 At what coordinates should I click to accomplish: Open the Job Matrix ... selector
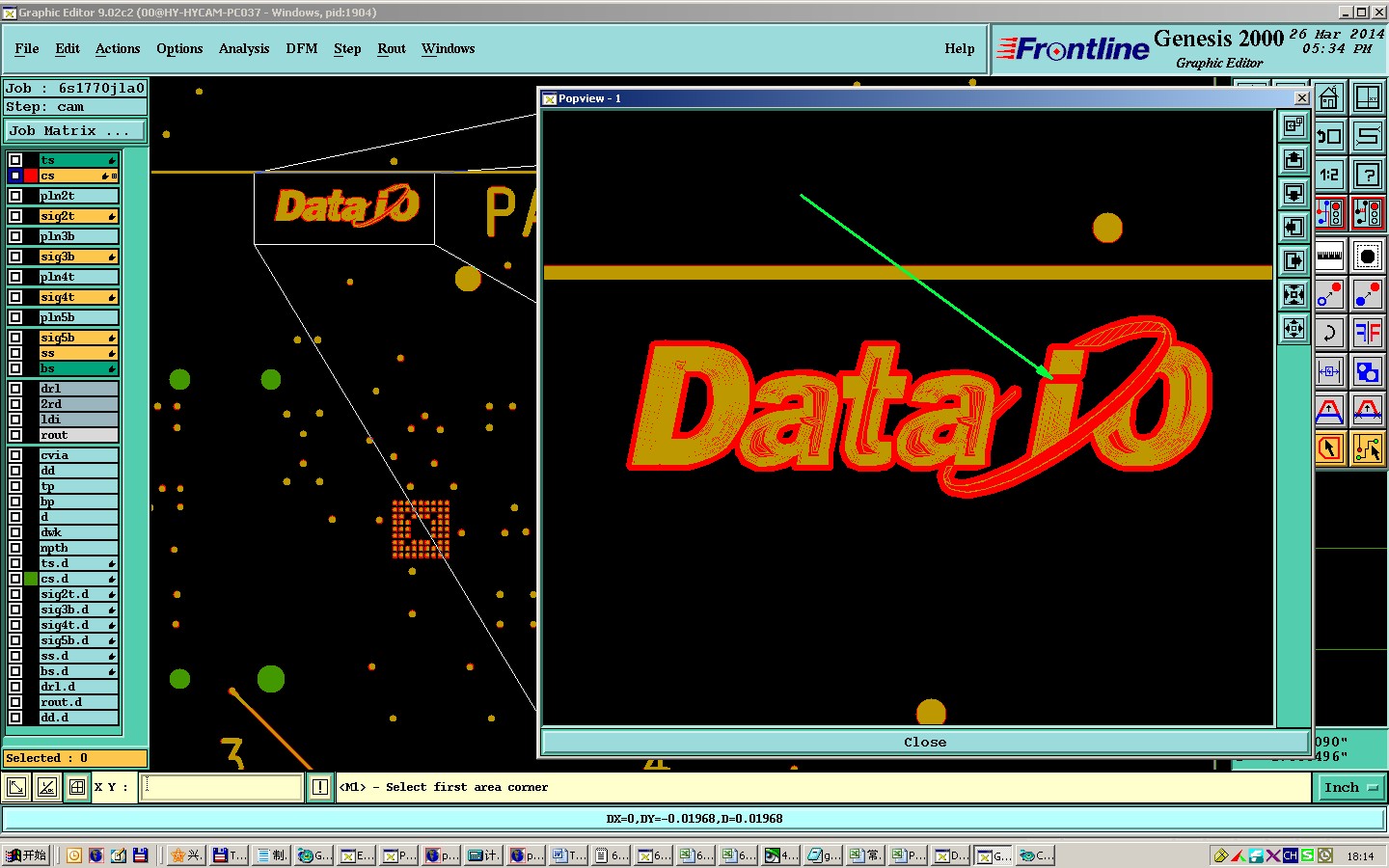coord(76,131)
